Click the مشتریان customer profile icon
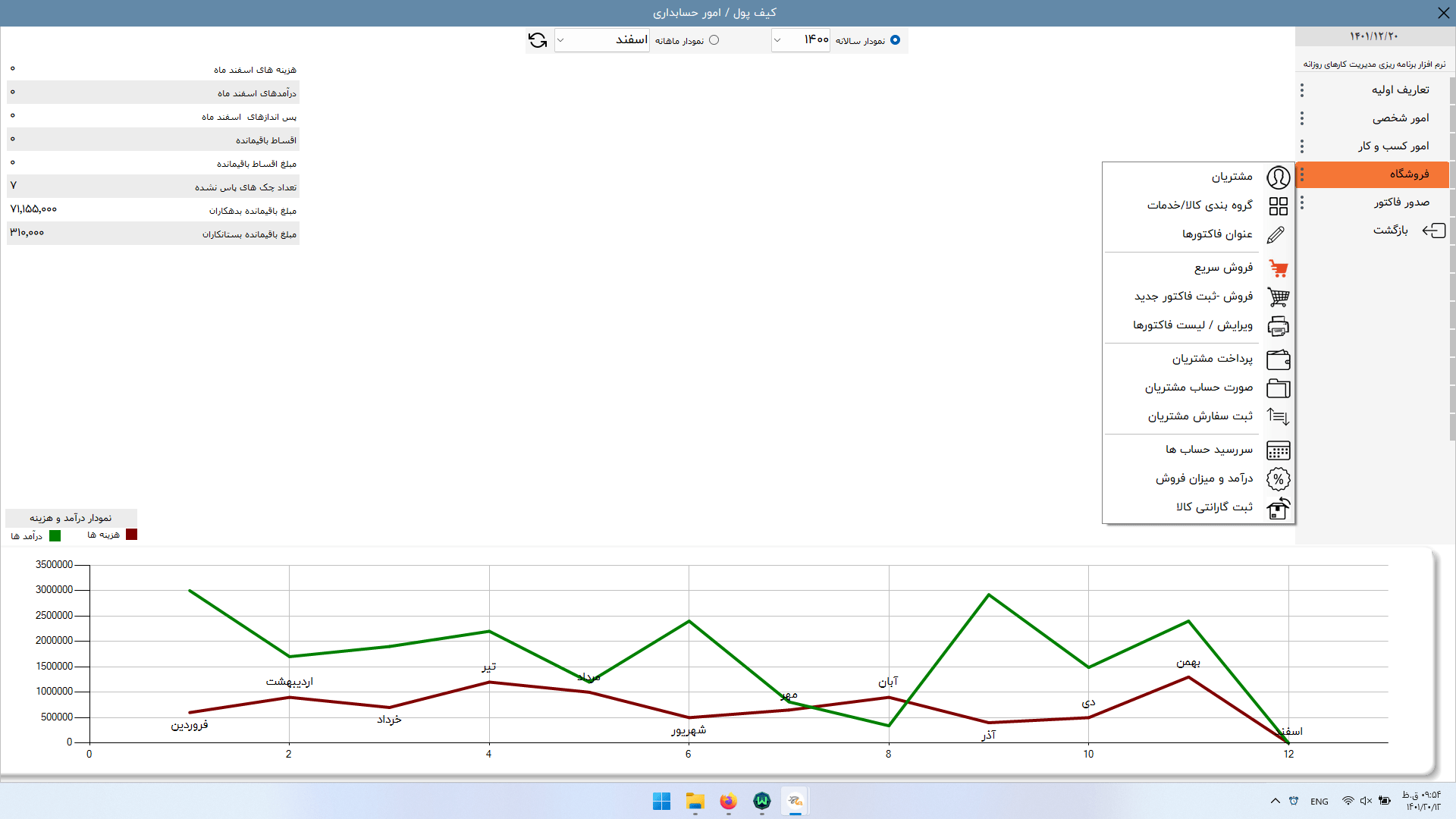Screen dimensions: 1456x819 coord(1278,177)
